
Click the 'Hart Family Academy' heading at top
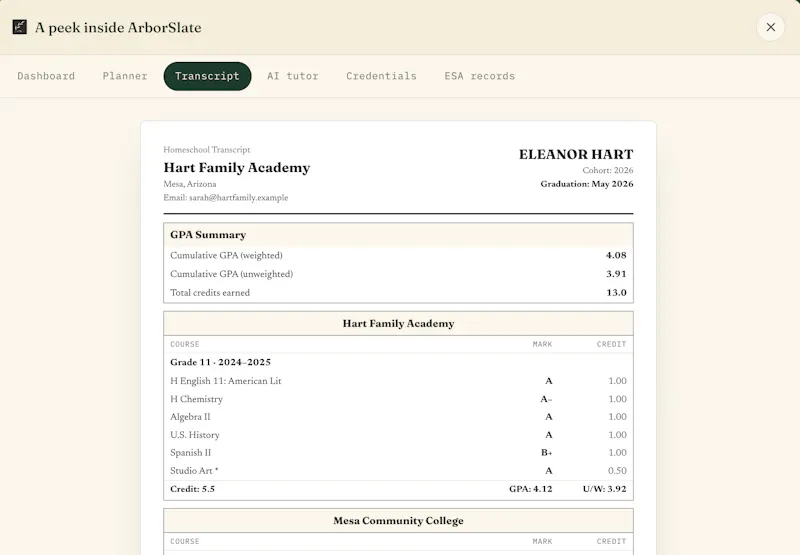(237, 167)
